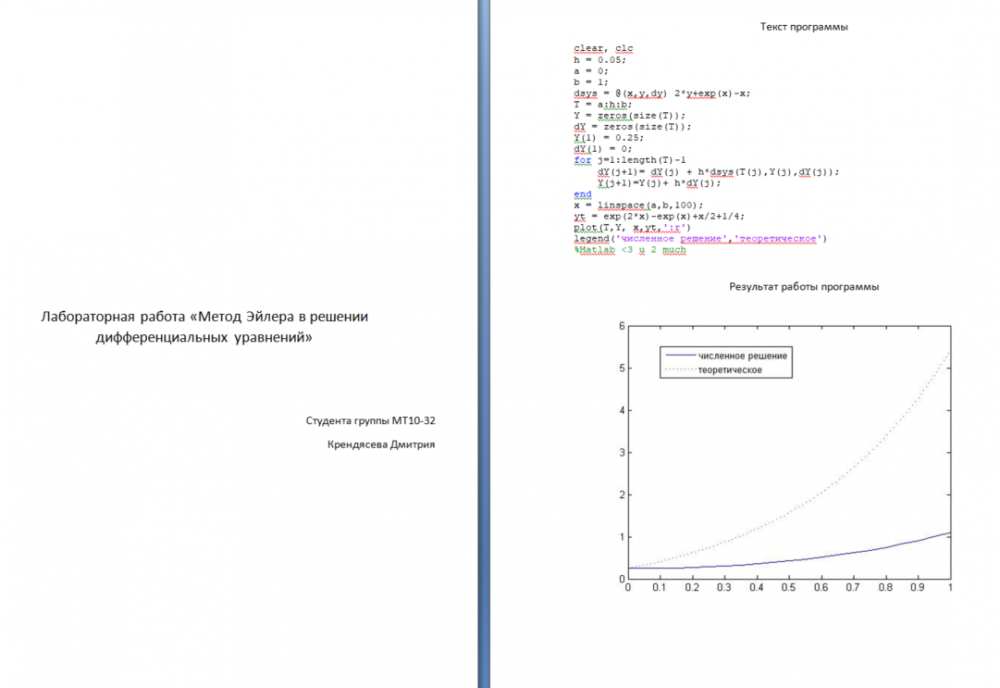Select the author name "Крендясева Дмитрия"
1000x688 pixels.
click(381, 445)
